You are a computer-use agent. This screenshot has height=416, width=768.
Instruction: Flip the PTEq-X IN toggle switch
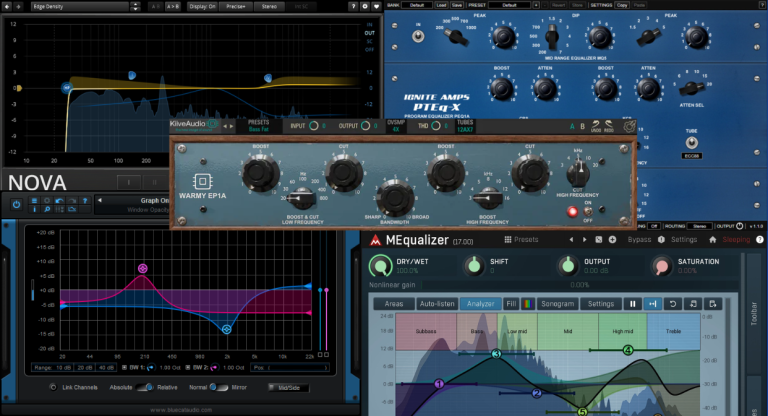coord(418,36)
